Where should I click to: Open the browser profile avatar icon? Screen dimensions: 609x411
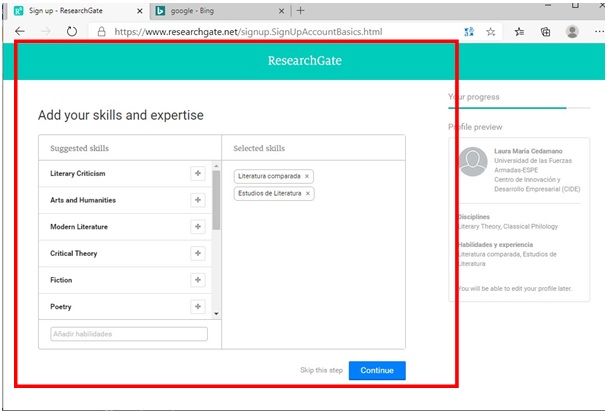pos(572,32)
